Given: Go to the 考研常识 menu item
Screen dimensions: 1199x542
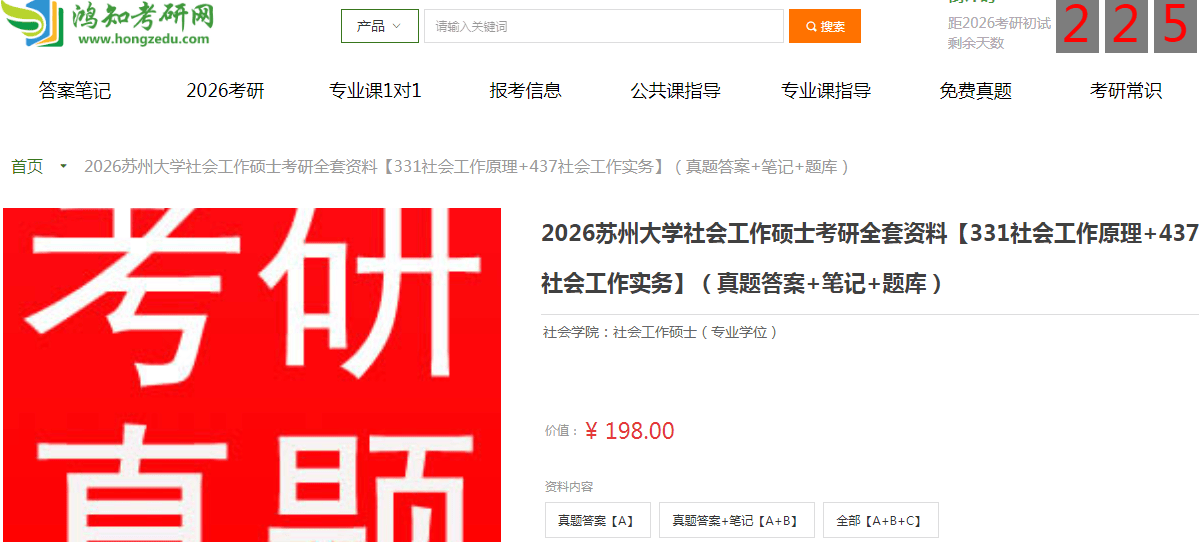Looking at the screenshot, I should pos(1126,91).
